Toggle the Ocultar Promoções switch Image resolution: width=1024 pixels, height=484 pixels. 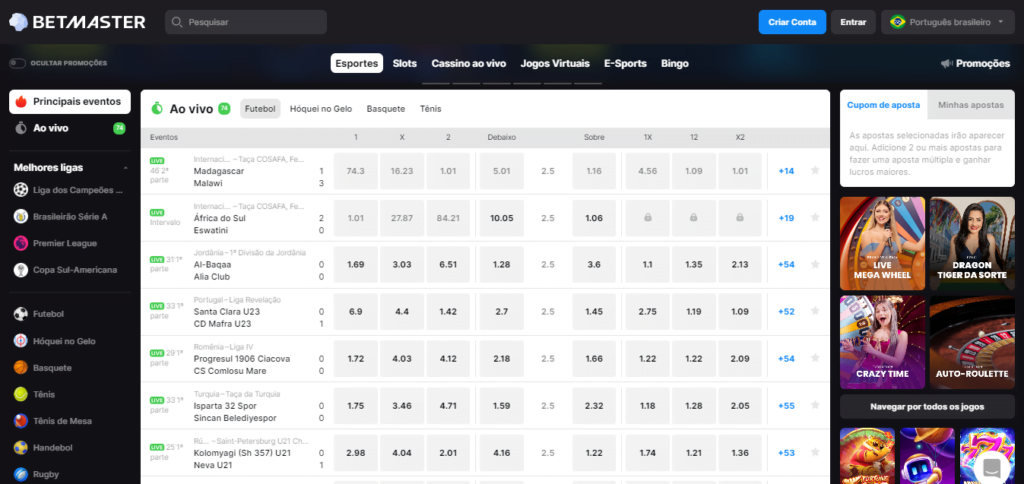click(x=18, y=63)
